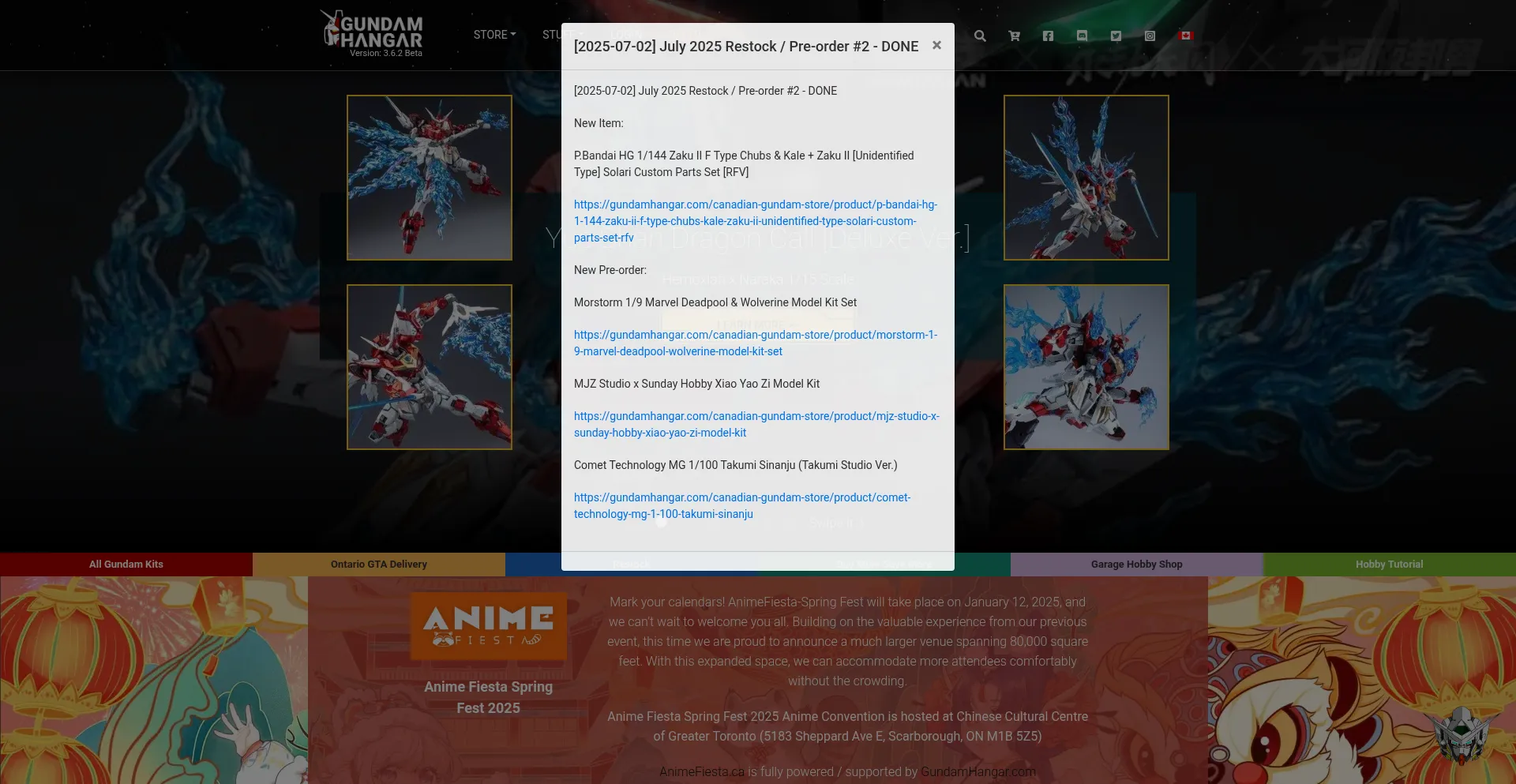Open the MJZ Studio Xiao Yao Zi link

point(756,424)
